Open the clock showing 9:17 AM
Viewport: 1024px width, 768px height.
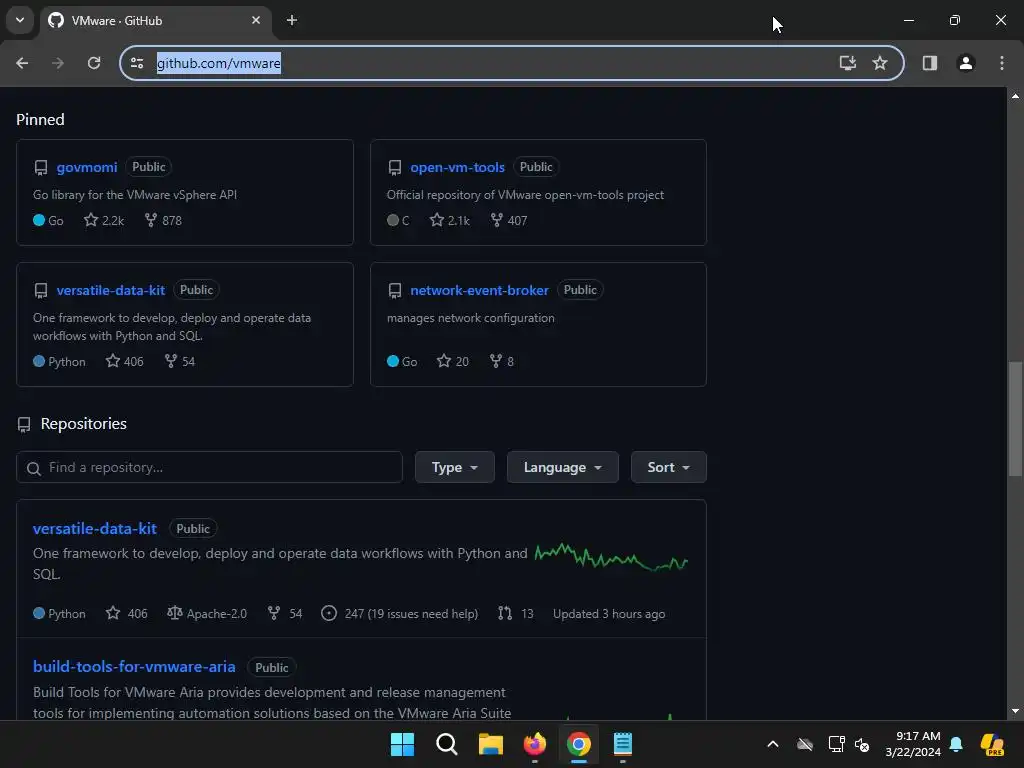[913, 744]
